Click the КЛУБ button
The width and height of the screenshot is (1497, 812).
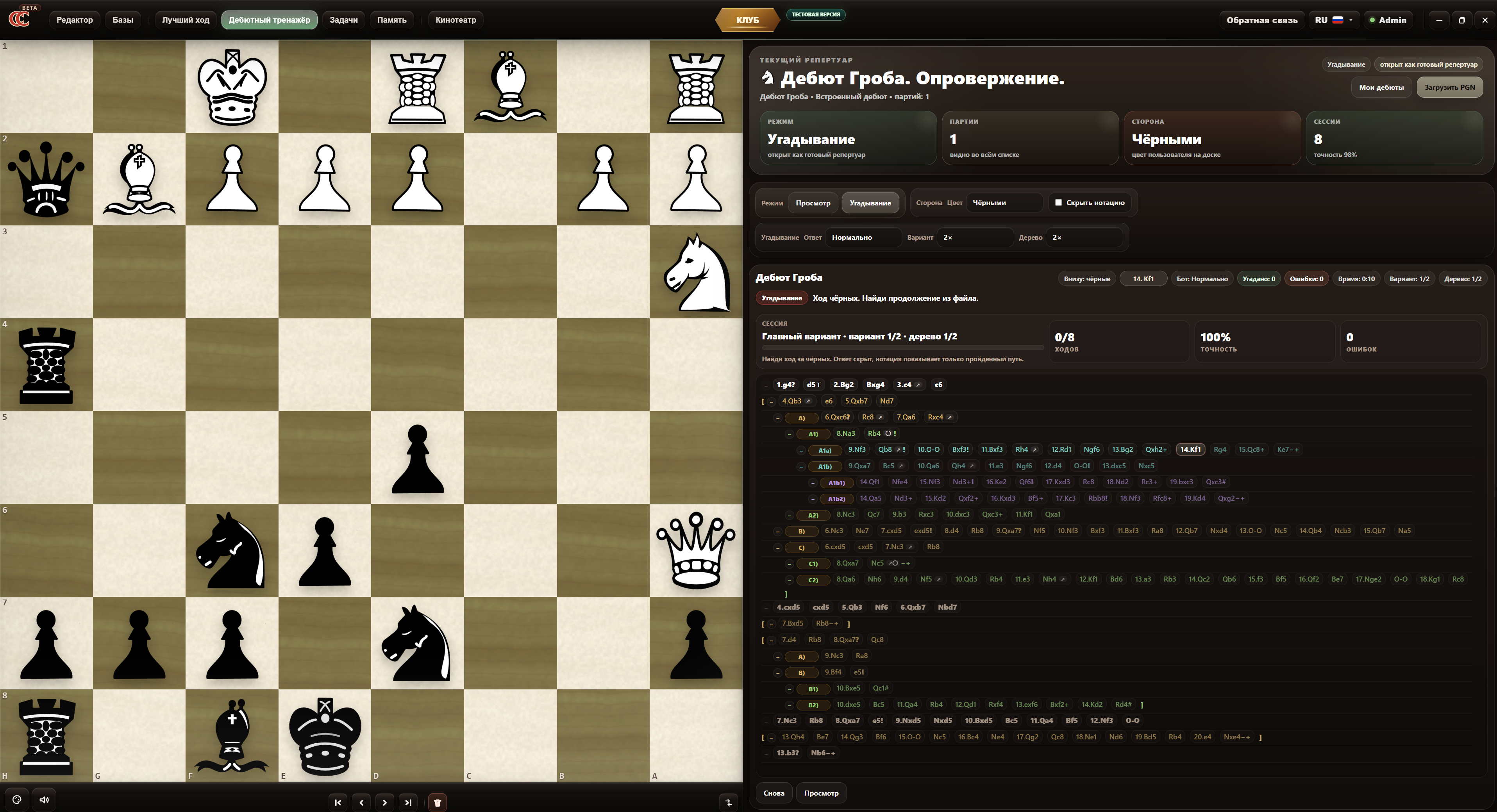(x=747, y=20)
